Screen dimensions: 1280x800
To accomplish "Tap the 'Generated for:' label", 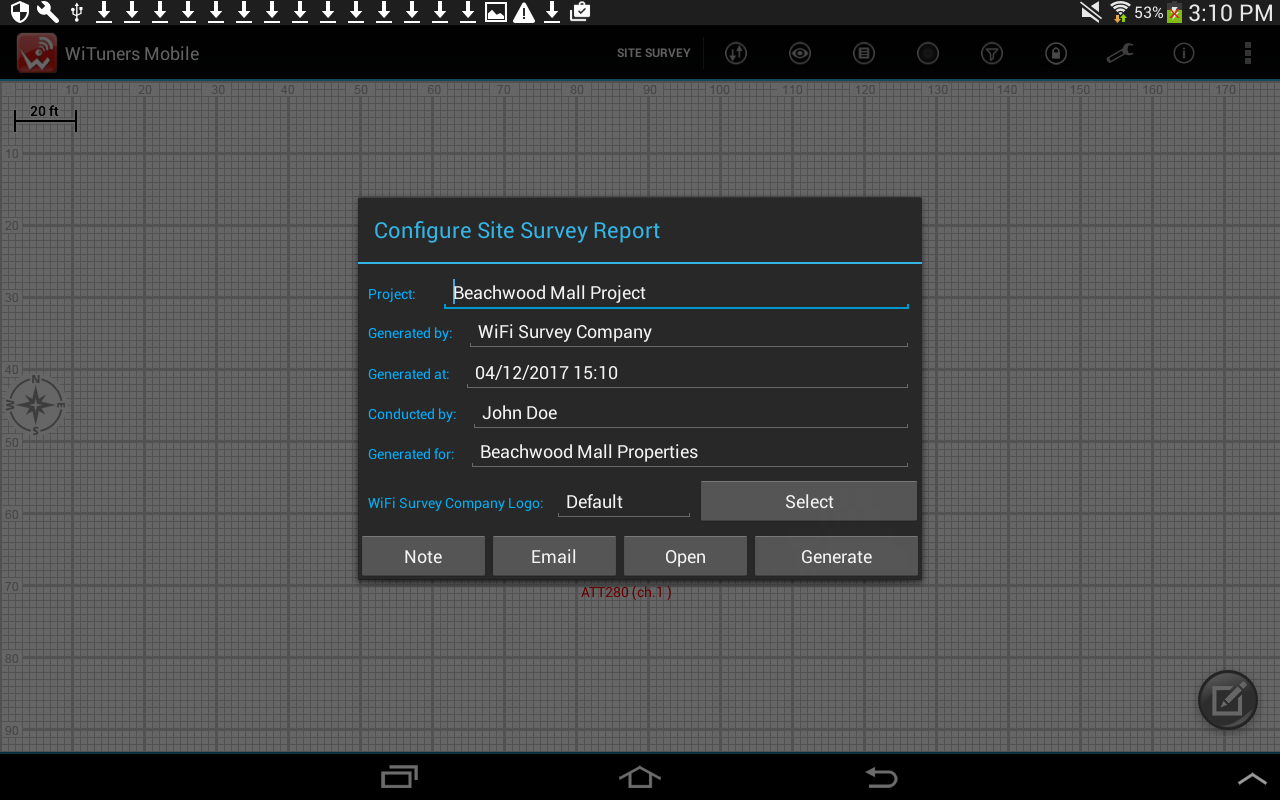I will pyautogui.click(x=411, y=454).
